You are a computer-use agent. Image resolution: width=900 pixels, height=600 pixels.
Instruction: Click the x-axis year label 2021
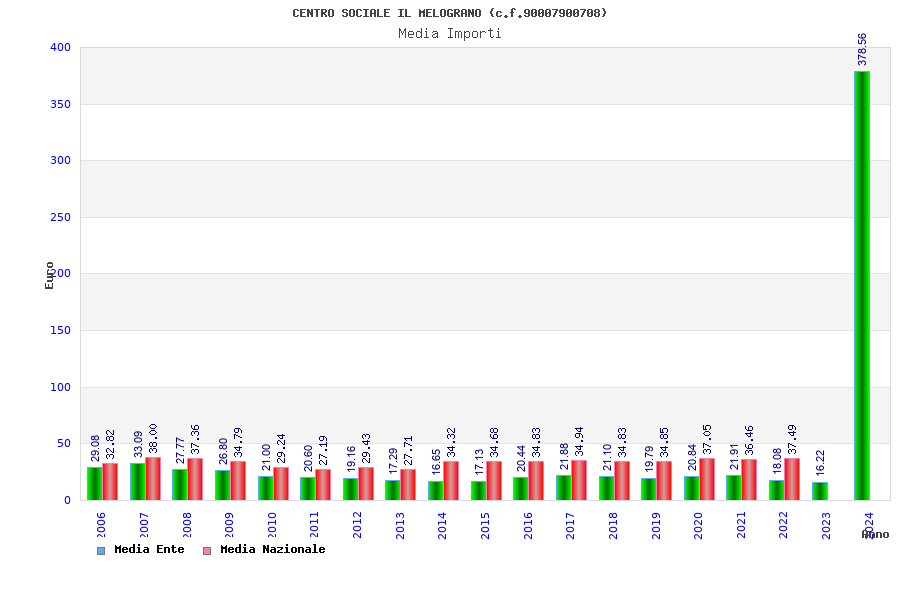741,525
